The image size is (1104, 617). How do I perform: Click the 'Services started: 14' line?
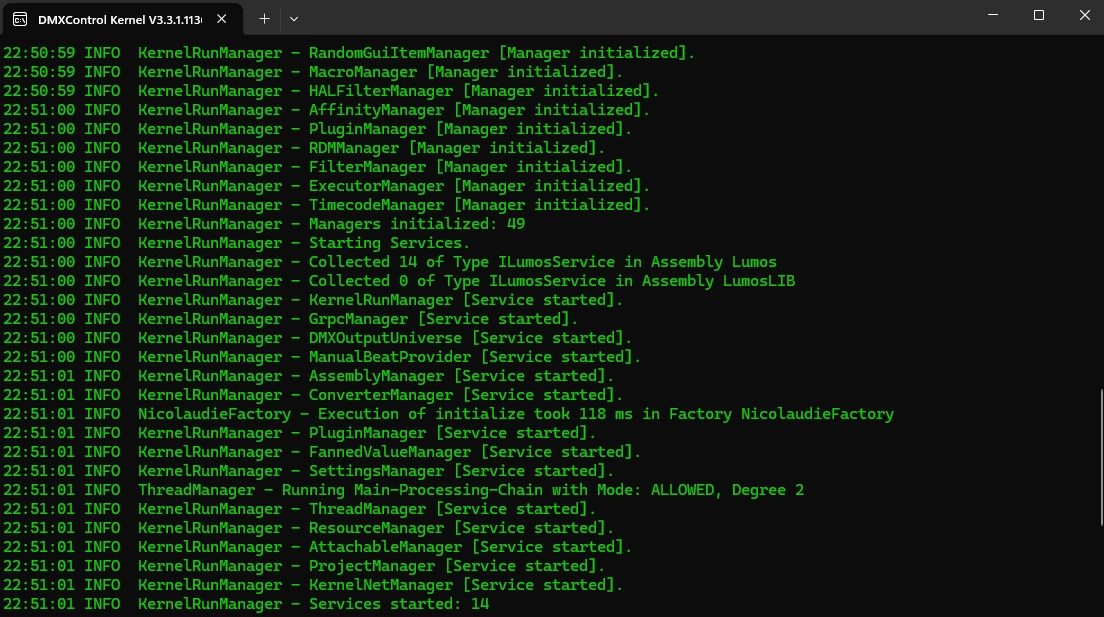(x=246, y=604)
